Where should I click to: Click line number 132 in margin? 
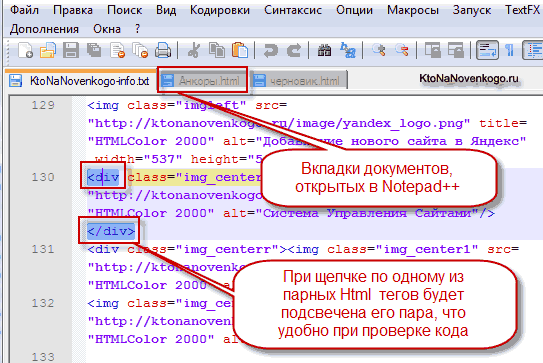coord(43,303)
